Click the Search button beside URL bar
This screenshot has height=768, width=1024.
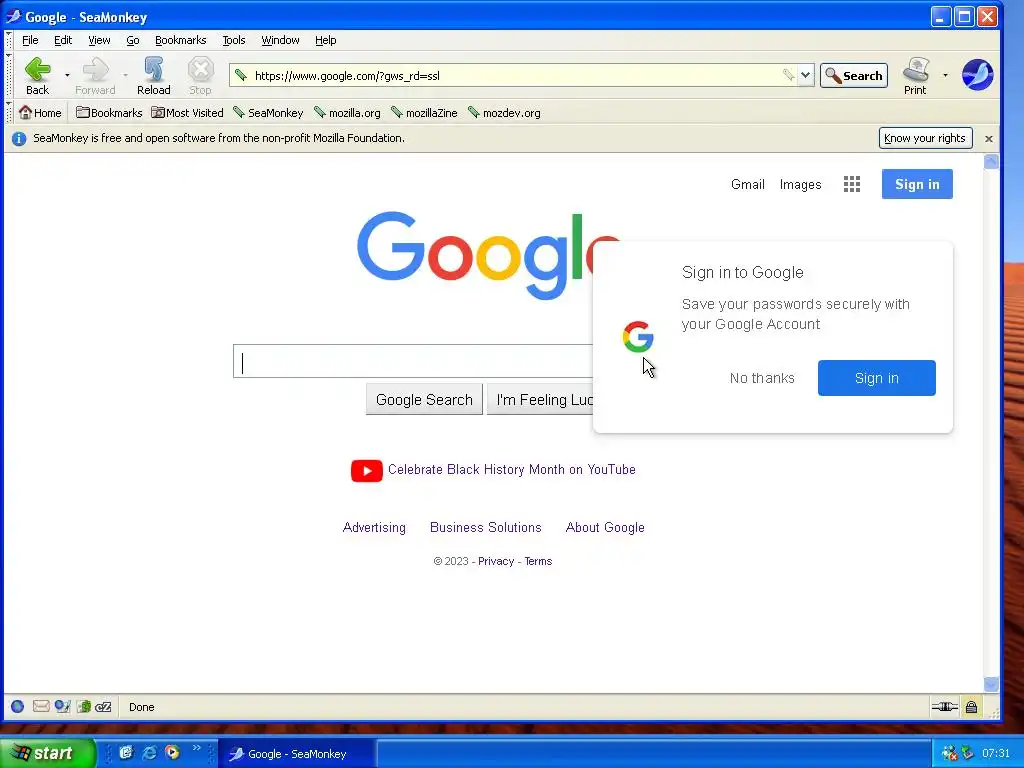click(x=854, y=76)
